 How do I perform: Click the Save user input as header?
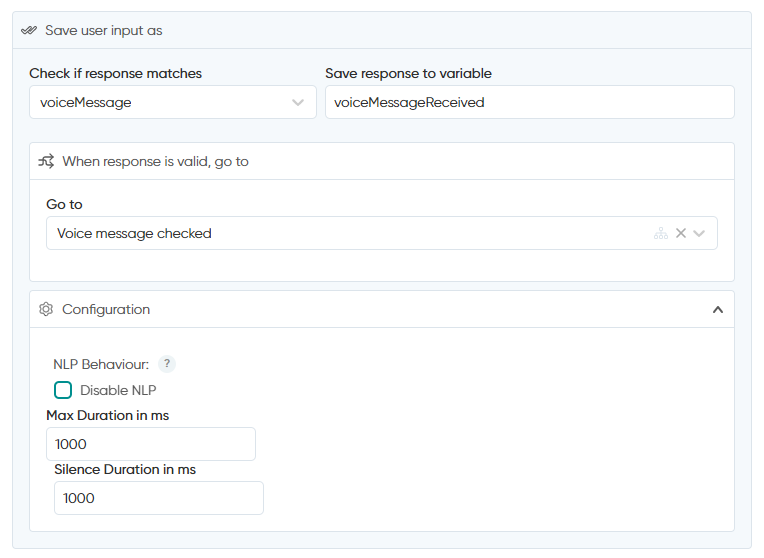(104, 30)
